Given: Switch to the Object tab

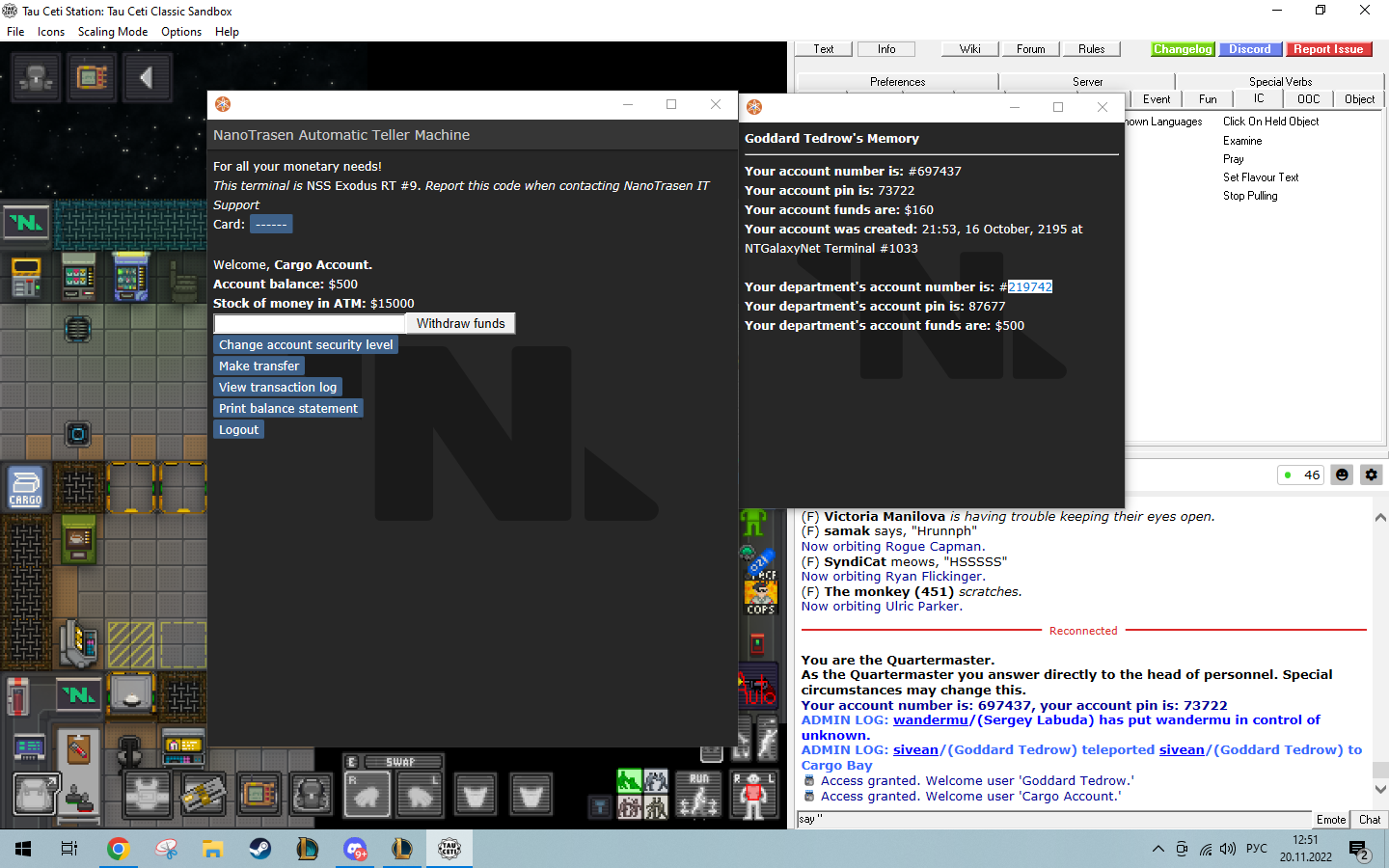Looking at the screenshot, I should (1359, 99).
